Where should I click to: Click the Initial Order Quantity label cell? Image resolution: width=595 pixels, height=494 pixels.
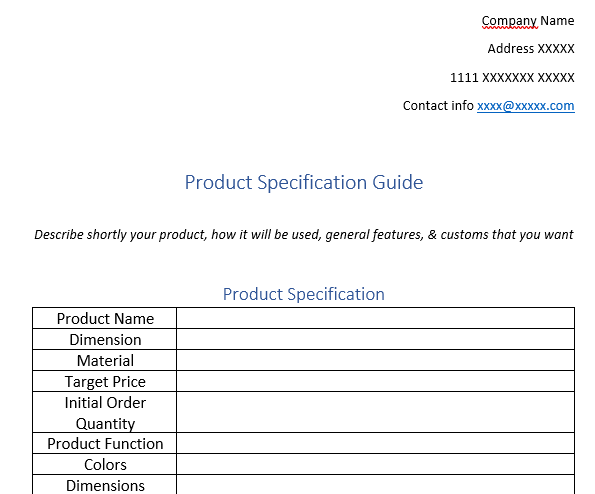tap(105, 412)
